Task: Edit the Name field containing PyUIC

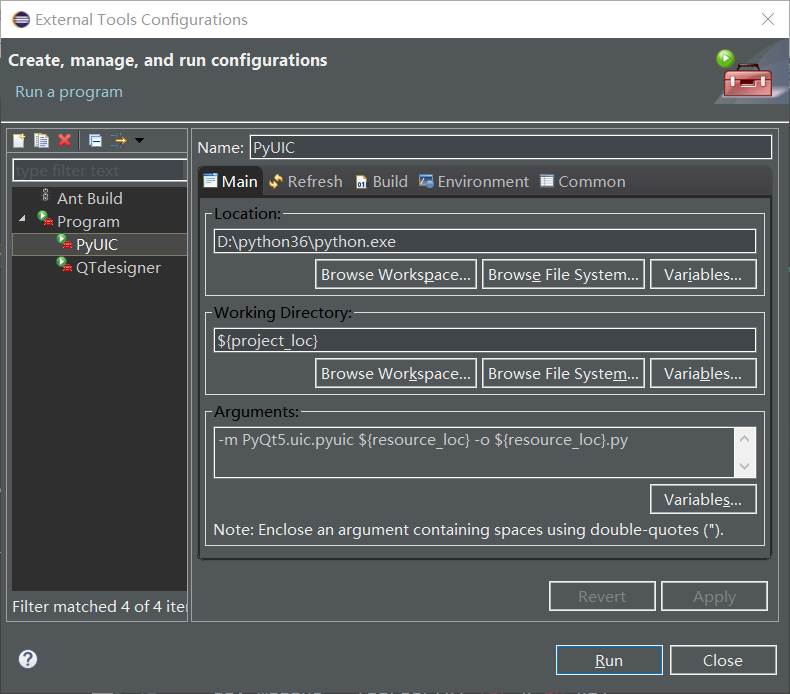Action: click(x=510, y=147)
